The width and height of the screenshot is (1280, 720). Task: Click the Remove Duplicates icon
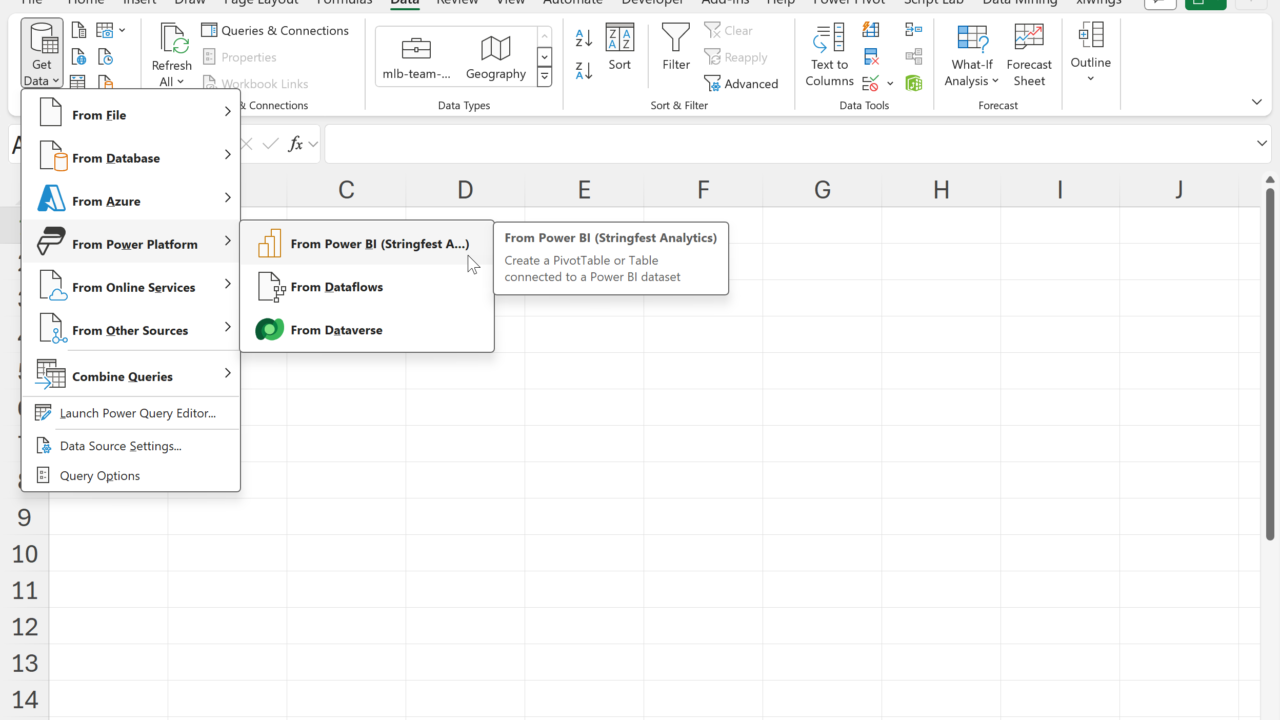coord(871,57)
